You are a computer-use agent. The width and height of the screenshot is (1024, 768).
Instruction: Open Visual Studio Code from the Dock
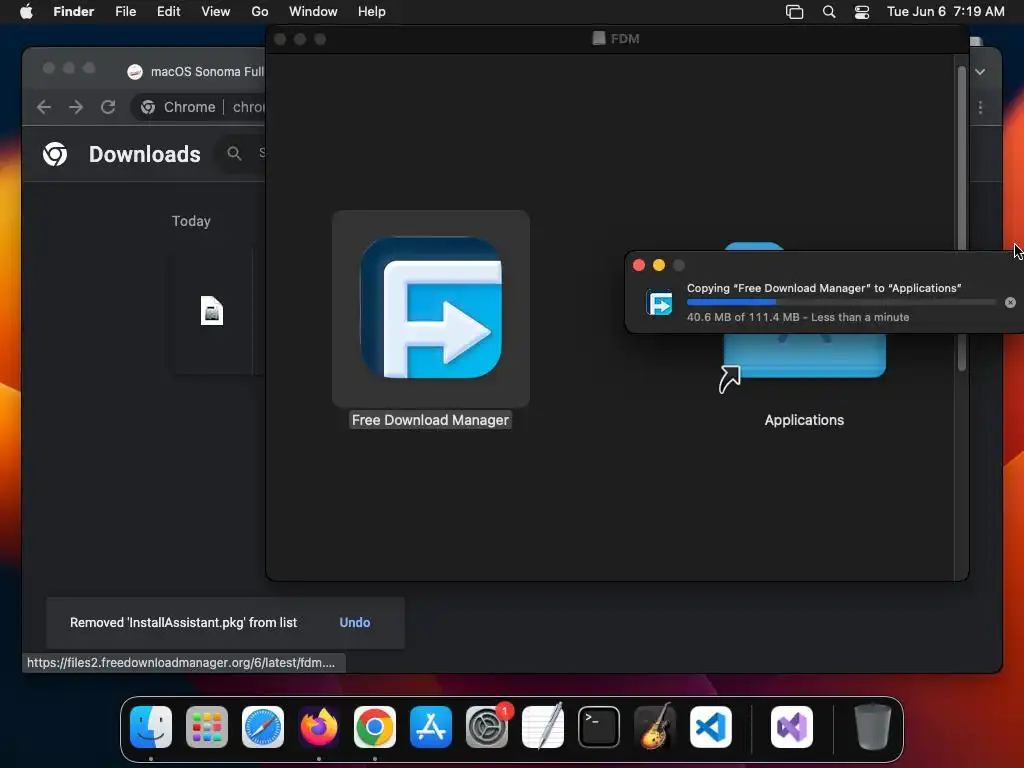coord(711,727)
